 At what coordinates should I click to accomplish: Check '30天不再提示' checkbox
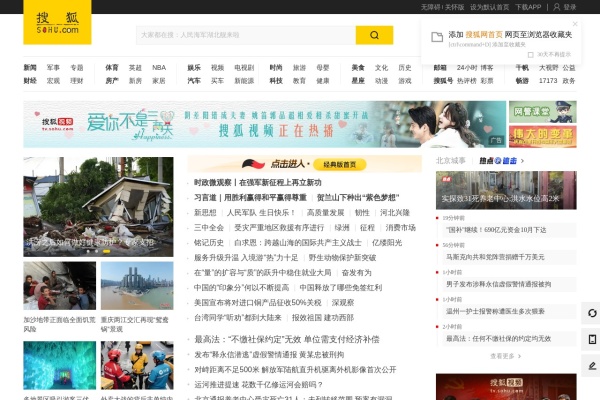pyautogui.click(x=530, y=55)
